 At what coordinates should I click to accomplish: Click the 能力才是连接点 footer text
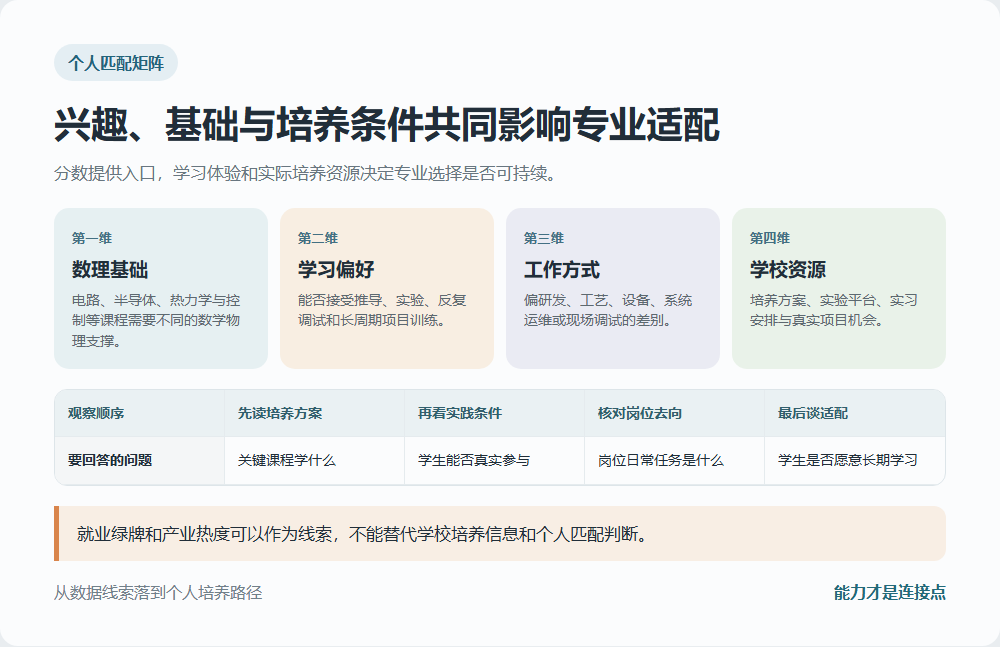tap(890, 593)
